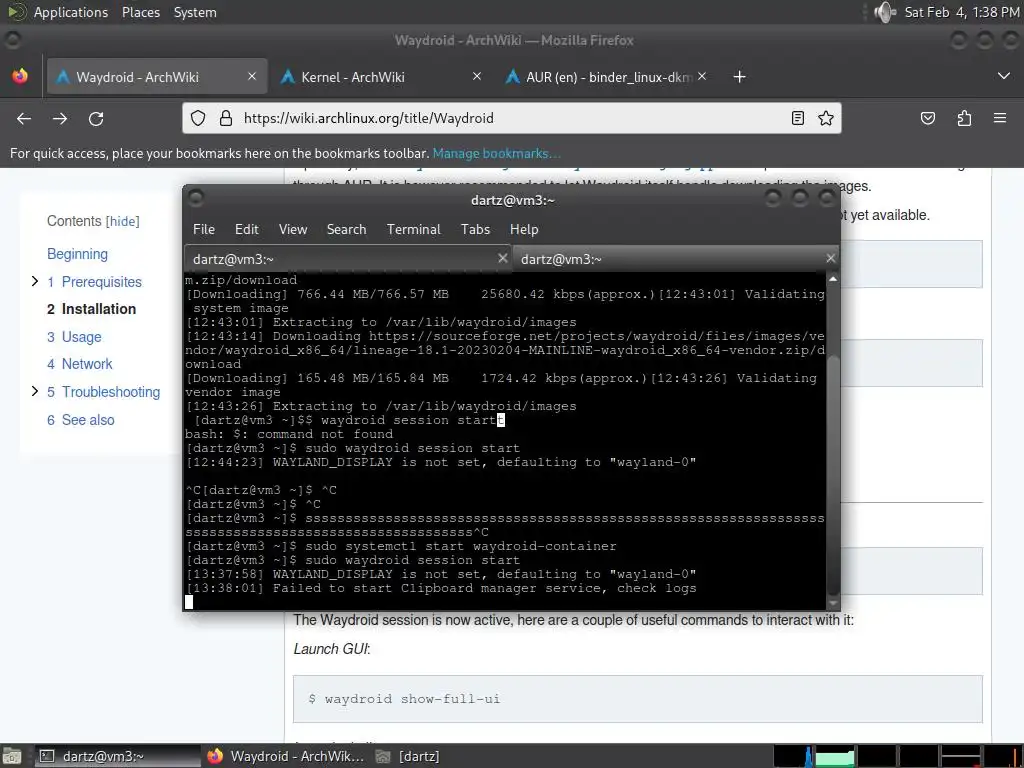Open terminal Tabs menu
1024x768 pixels.
tap(475, 229)
